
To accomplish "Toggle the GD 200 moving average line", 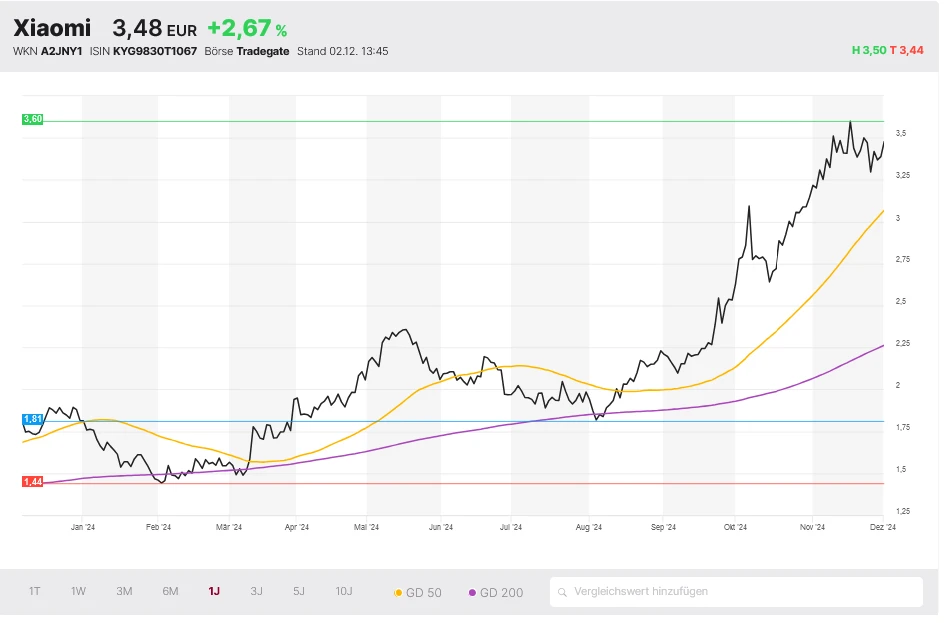I will [x=496, y=592].
